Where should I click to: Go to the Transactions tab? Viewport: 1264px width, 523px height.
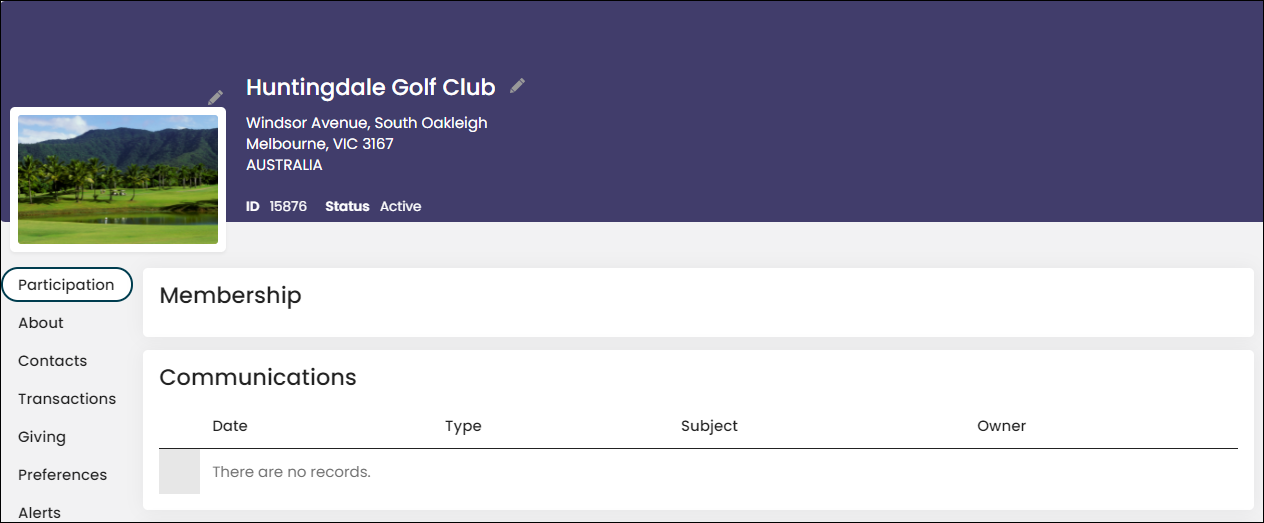tap(67, 399)
